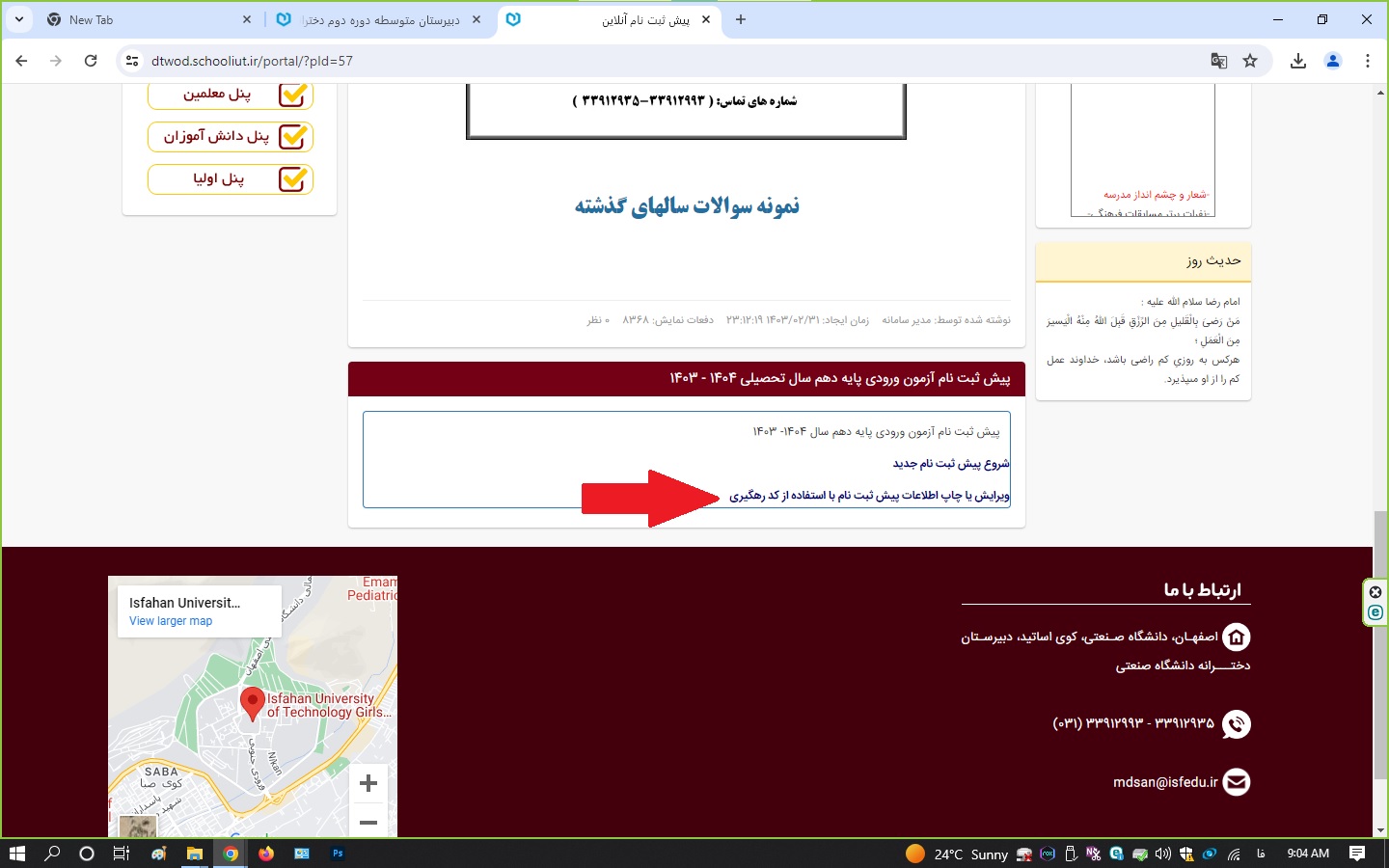
Task: Click the Google Translate icon in address bar
Action: pyautogui.click(x=1219, y=61)
